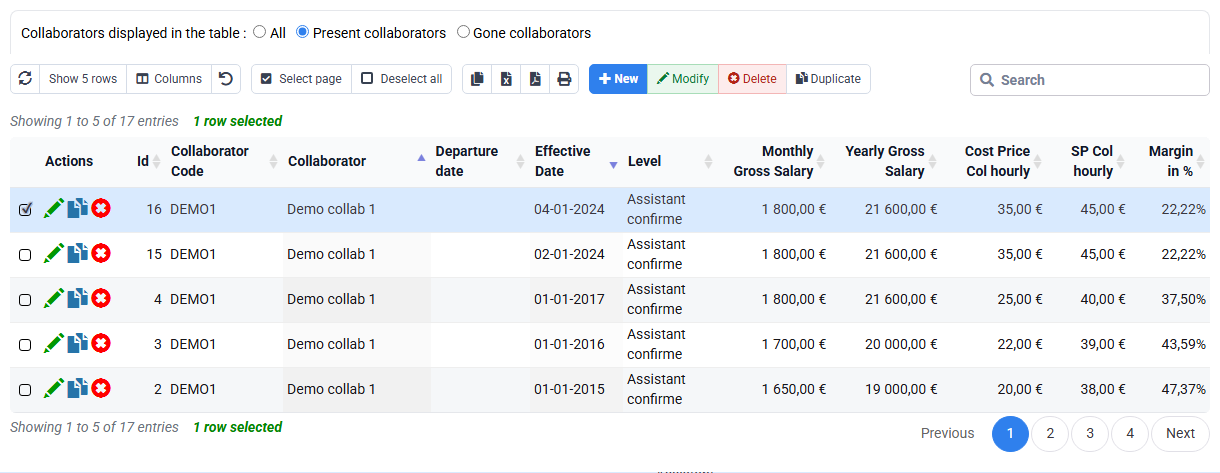Delete row Id 15 with red X icon
This screenshot has width=1220, height=473.
click(x=101, y=254)
